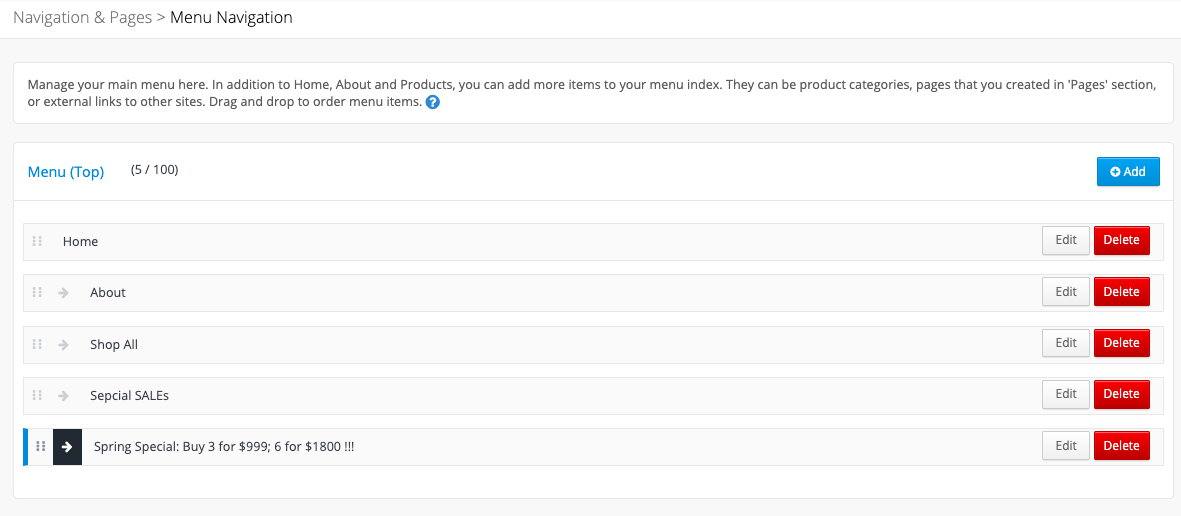
Task: Click the indent arrow next to Sepcial SALEs
Action: point(63,395)
